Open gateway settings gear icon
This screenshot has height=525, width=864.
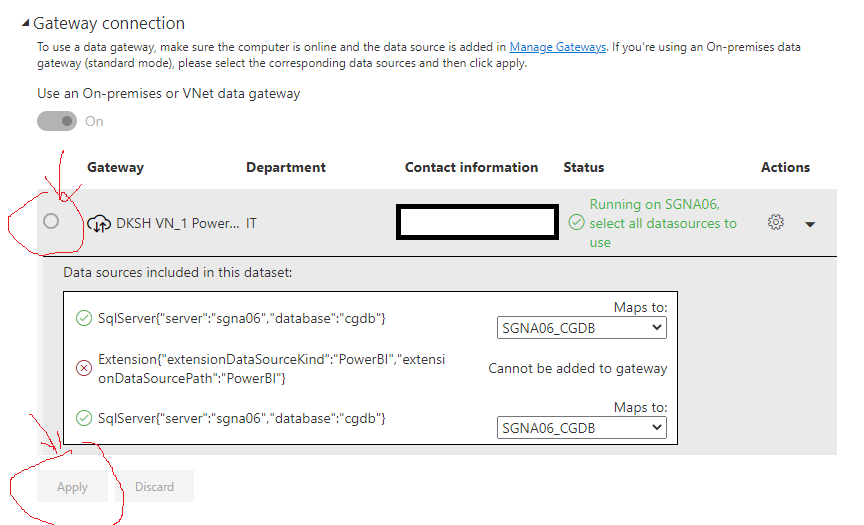click(776, 223)
